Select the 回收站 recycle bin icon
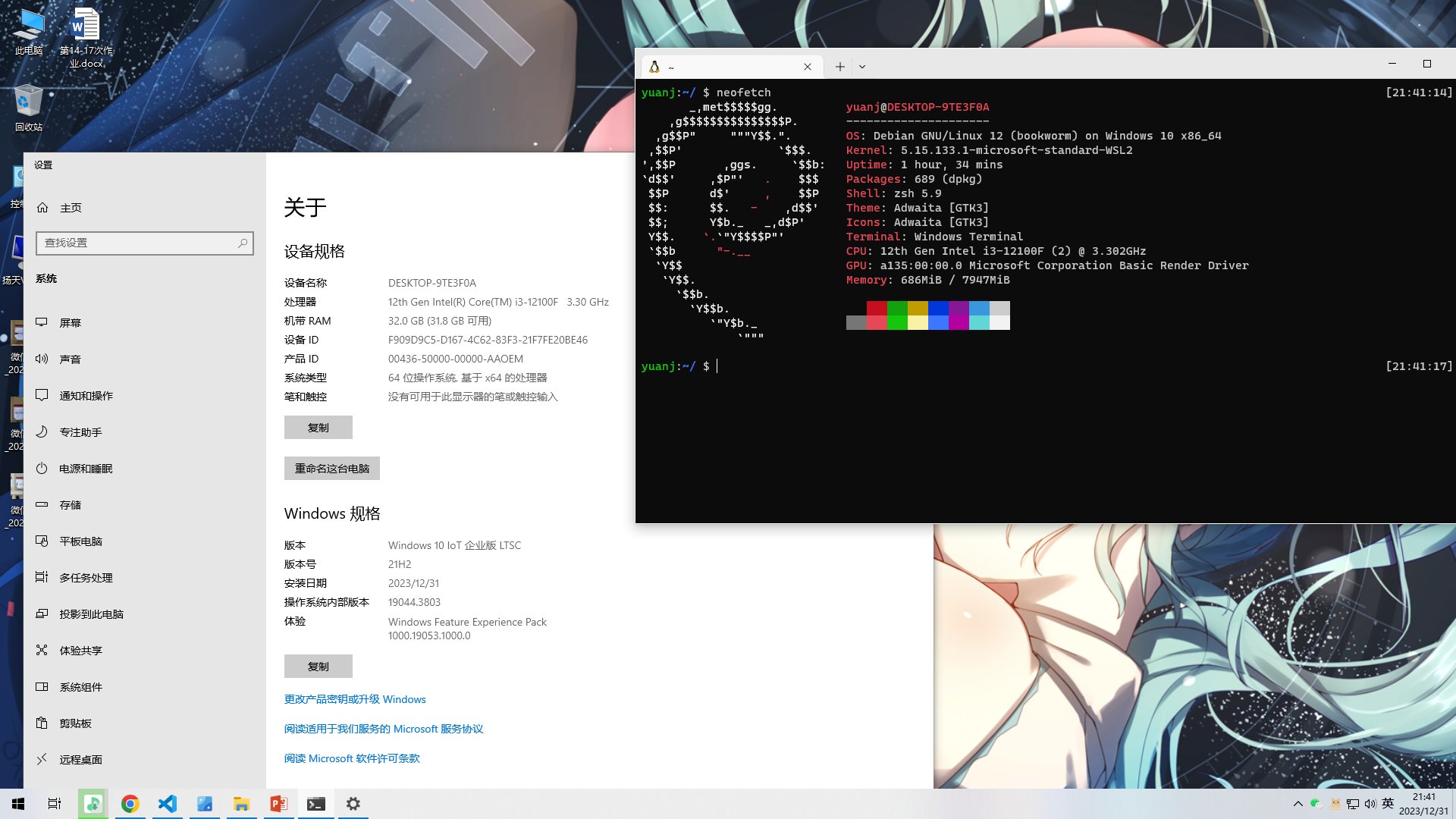This screenshot has width=1456, height=819. (x=29, y=108)
